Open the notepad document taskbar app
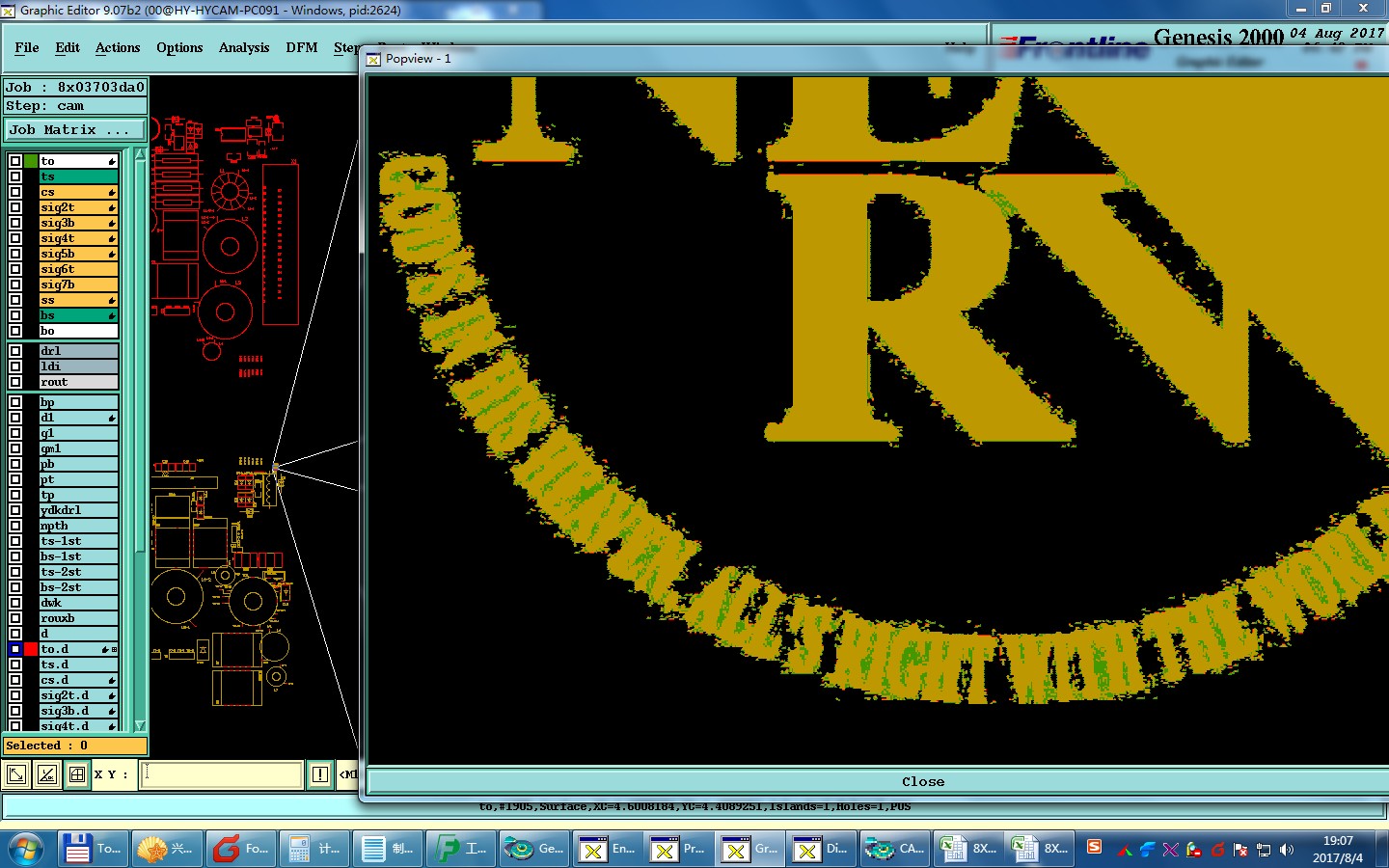Screen dimensions: 1389x868 tap(387, 849)
